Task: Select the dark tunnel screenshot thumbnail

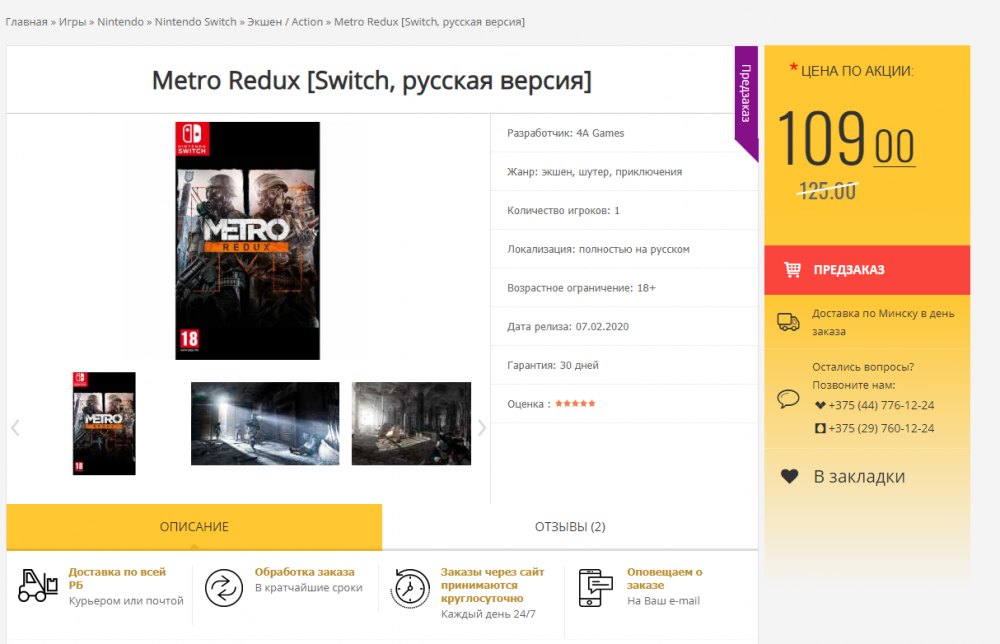Action: click(x=265, y=424)
